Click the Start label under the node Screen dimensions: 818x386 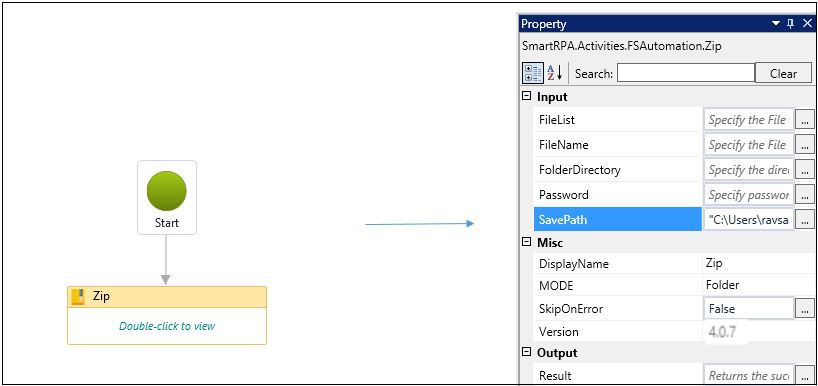coord(166,223)
